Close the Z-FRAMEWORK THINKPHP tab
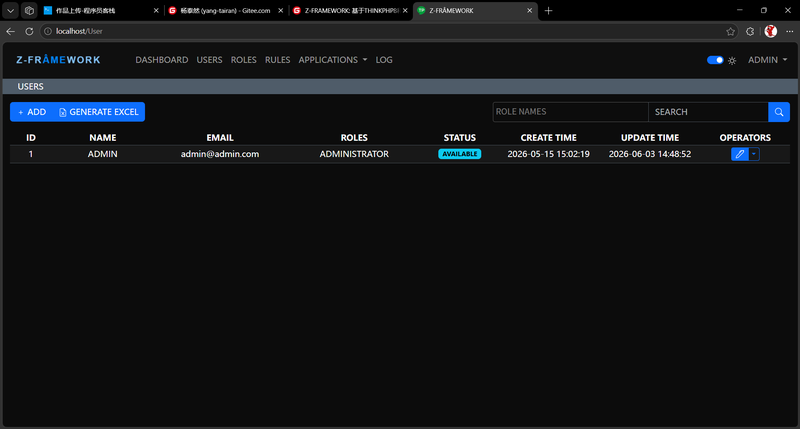This screenshot has height=429, width=800. (x=405, y=10)
